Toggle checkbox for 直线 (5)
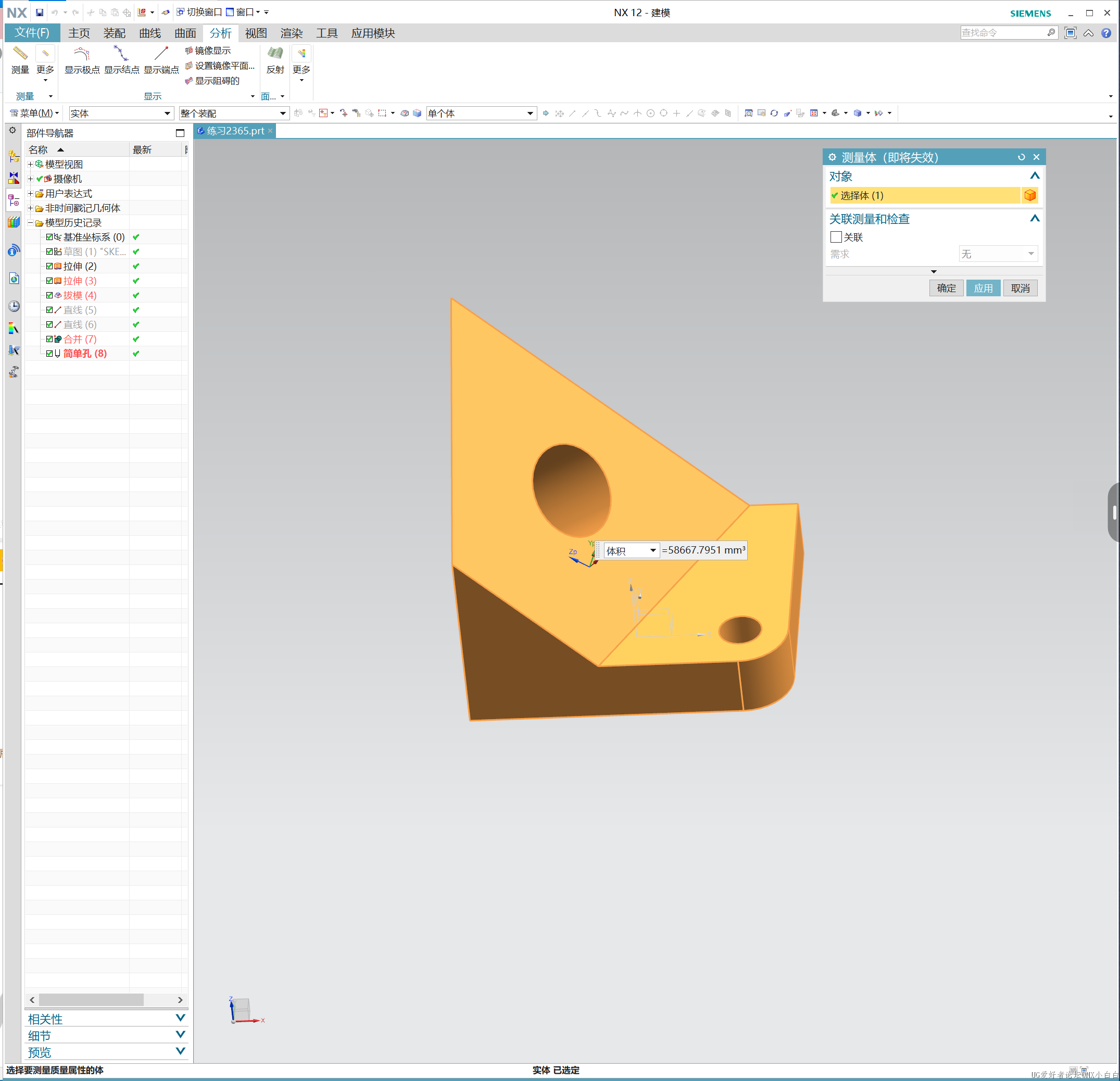Viewport: 1120px width, 1081px height. (49, 310)
